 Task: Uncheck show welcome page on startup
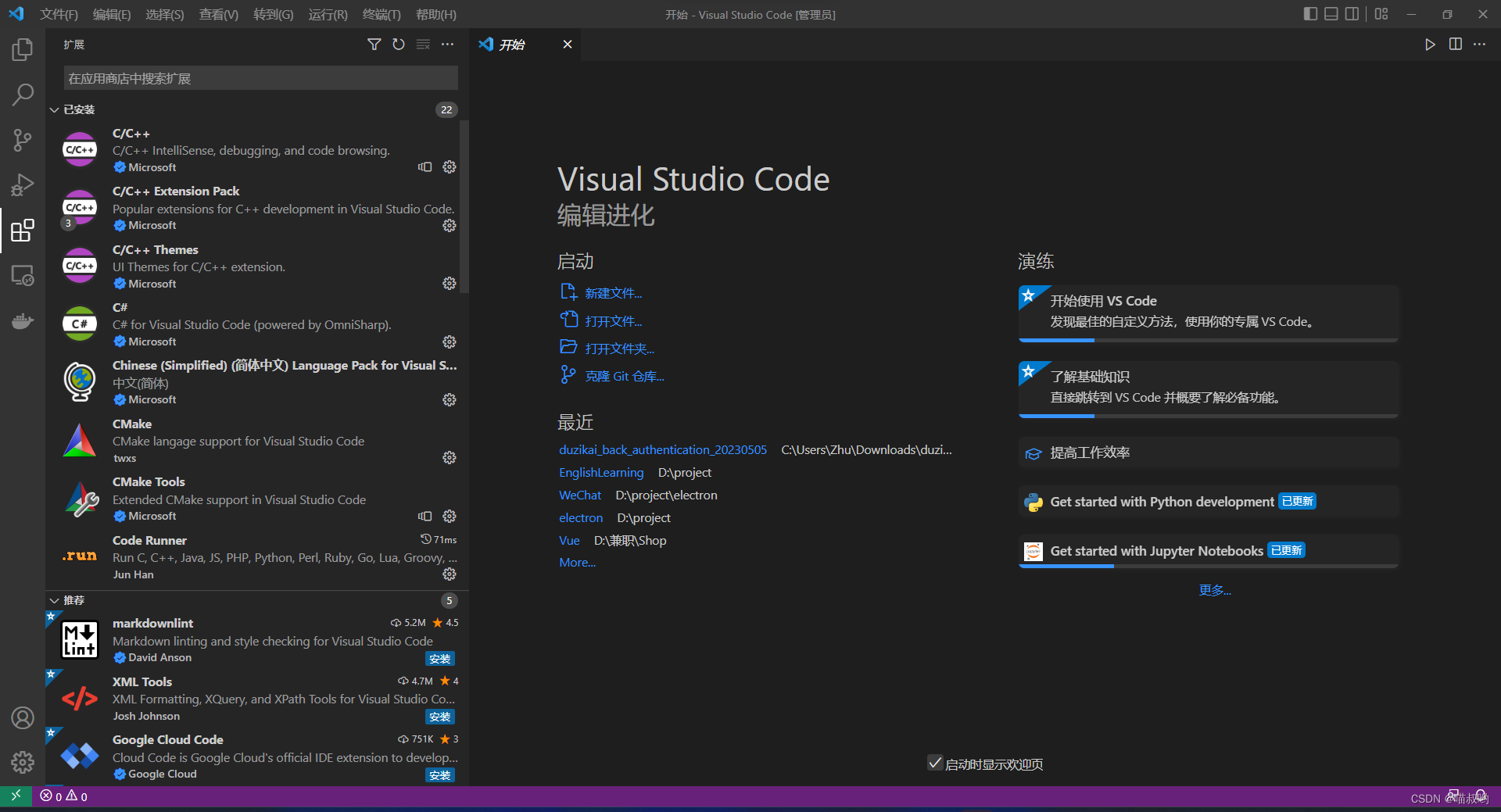(x=935, y=763)
